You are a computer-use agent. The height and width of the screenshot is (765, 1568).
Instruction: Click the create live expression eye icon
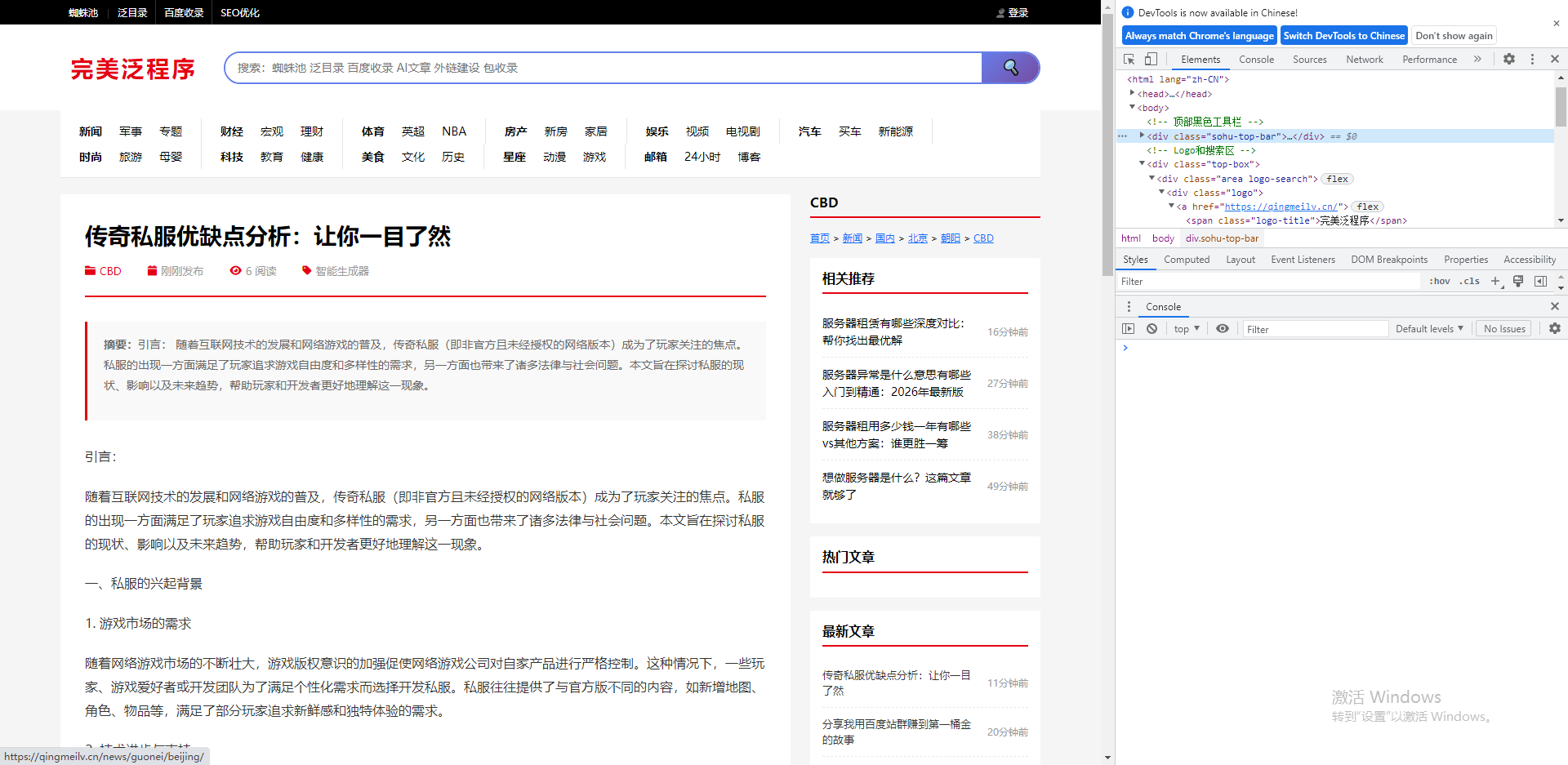[1222, 328]
